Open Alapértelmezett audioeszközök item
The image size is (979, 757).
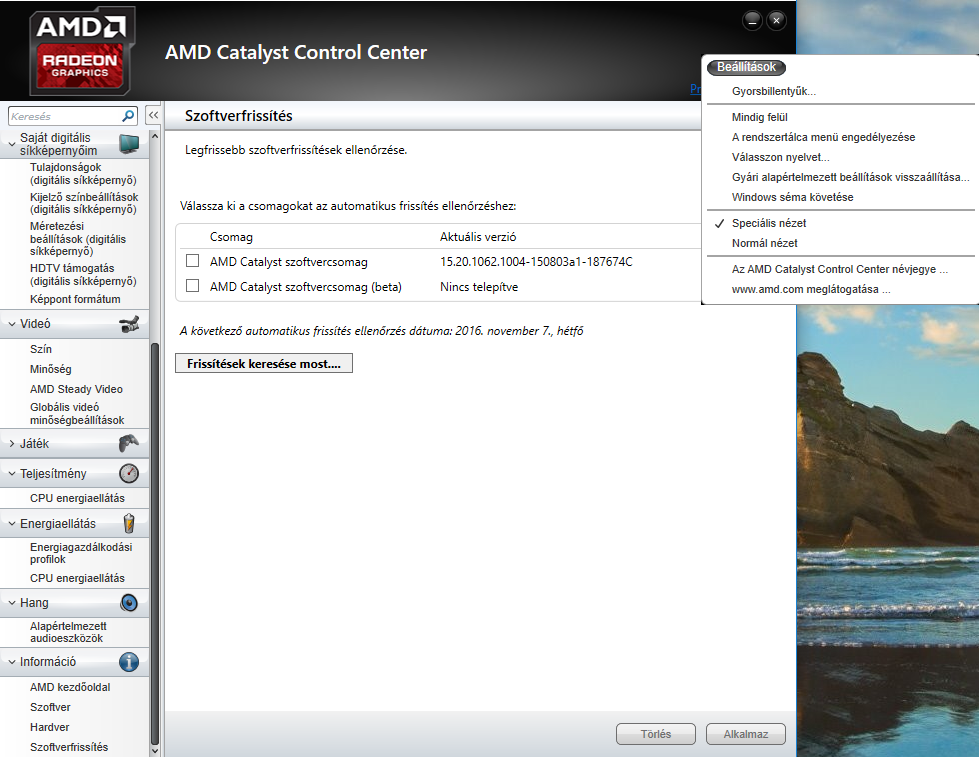coord(68,632)
